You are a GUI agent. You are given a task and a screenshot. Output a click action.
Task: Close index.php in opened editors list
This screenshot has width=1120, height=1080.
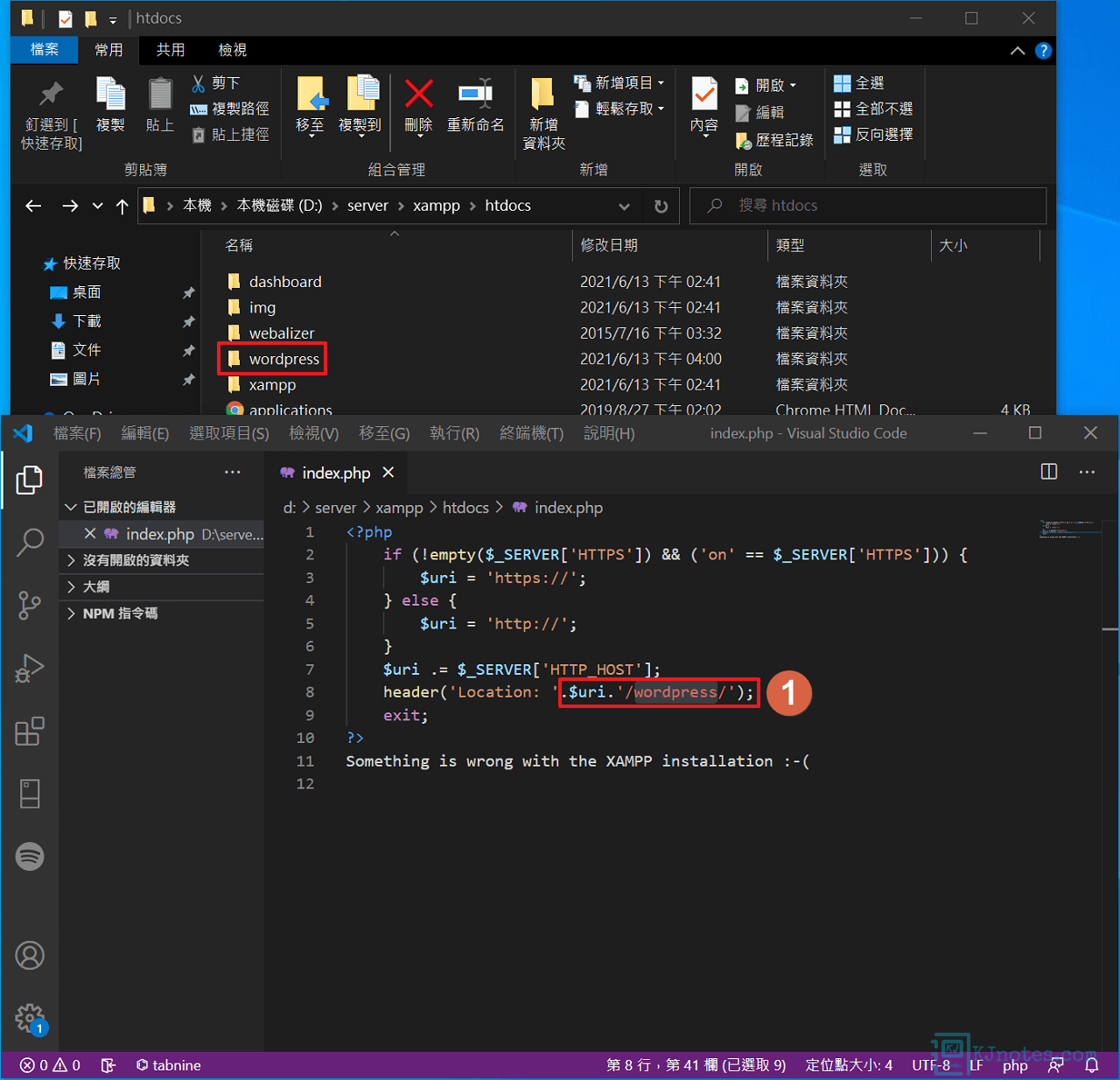(x=90, y=533)
